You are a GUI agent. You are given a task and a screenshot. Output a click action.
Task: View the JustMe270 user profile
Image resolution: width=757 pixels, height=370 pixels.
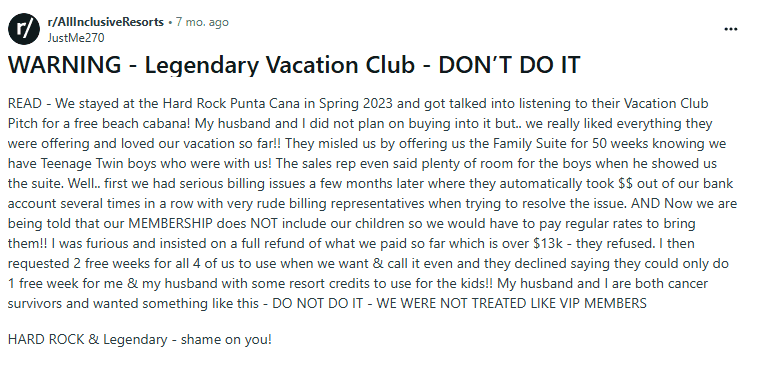(75, 38)
